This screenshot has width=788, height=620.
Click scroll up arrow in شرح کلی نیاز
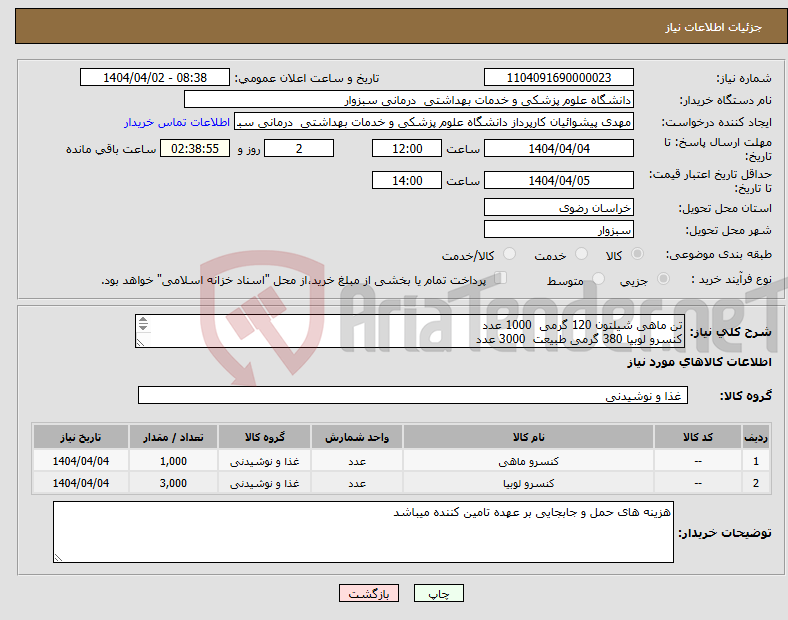pyautogui.click(x=143, y=320)
